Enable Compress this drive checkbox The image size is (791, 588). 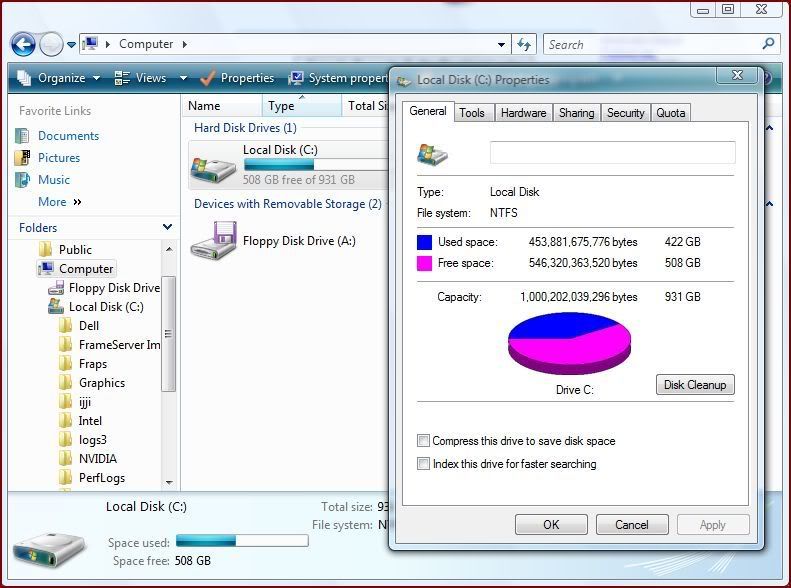click(x=423, y=441)
